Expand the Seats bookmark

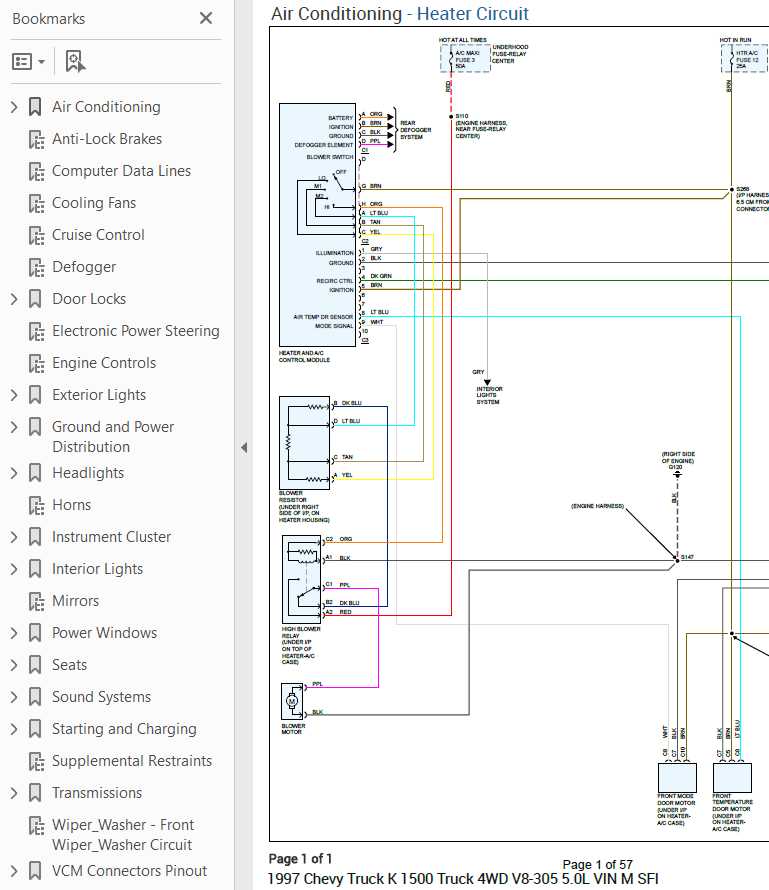pos(14,665)
